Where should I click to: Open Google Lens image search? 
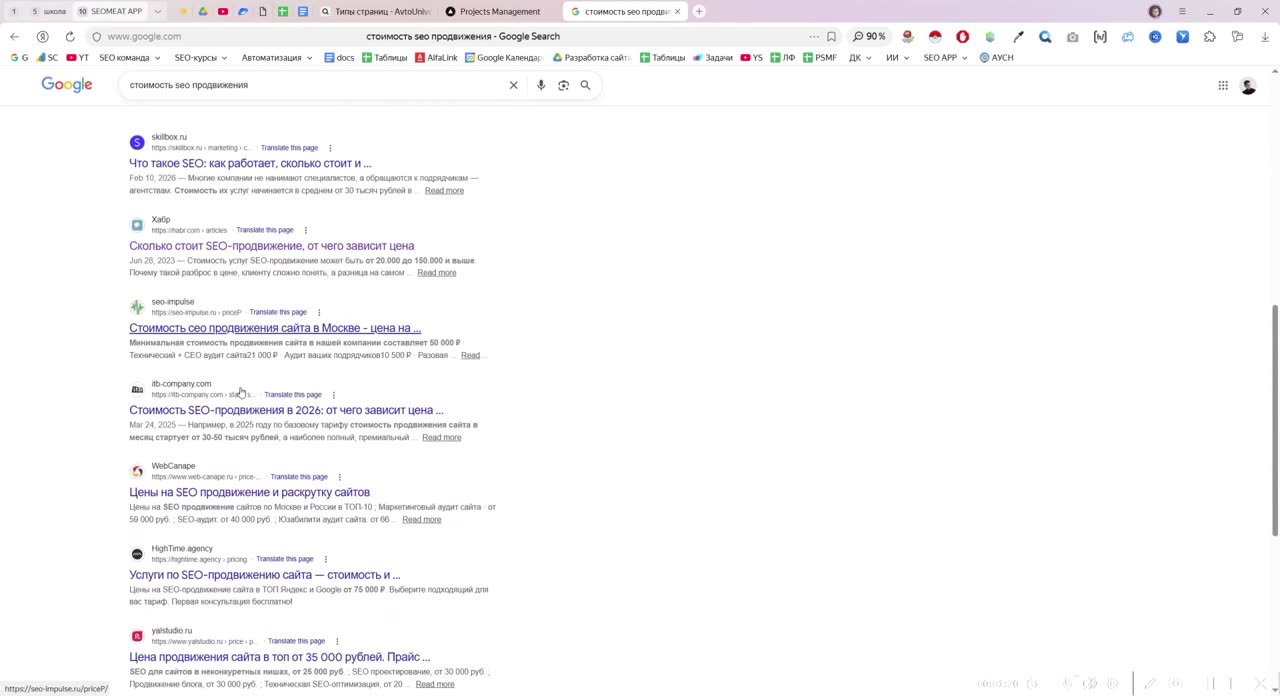click(563, 85)
